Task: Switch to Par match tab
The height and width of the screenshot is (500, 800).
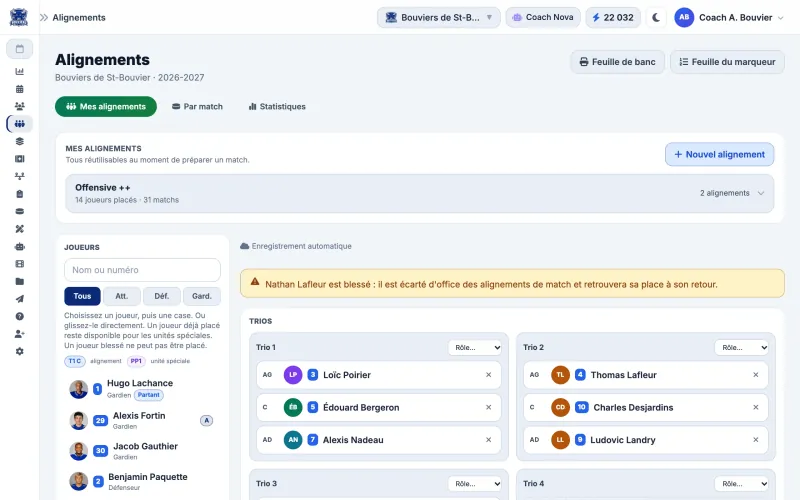Action: click(197, 107)
